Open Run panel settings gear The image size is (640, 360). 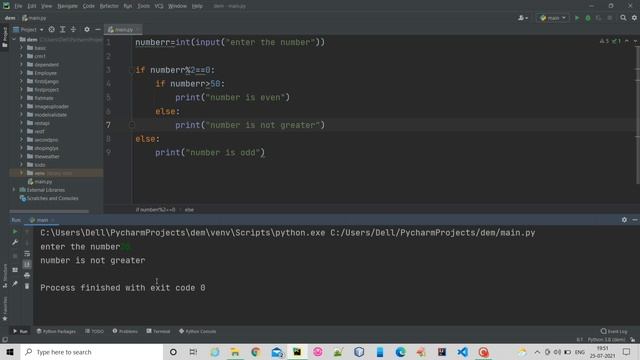point(624,220)
